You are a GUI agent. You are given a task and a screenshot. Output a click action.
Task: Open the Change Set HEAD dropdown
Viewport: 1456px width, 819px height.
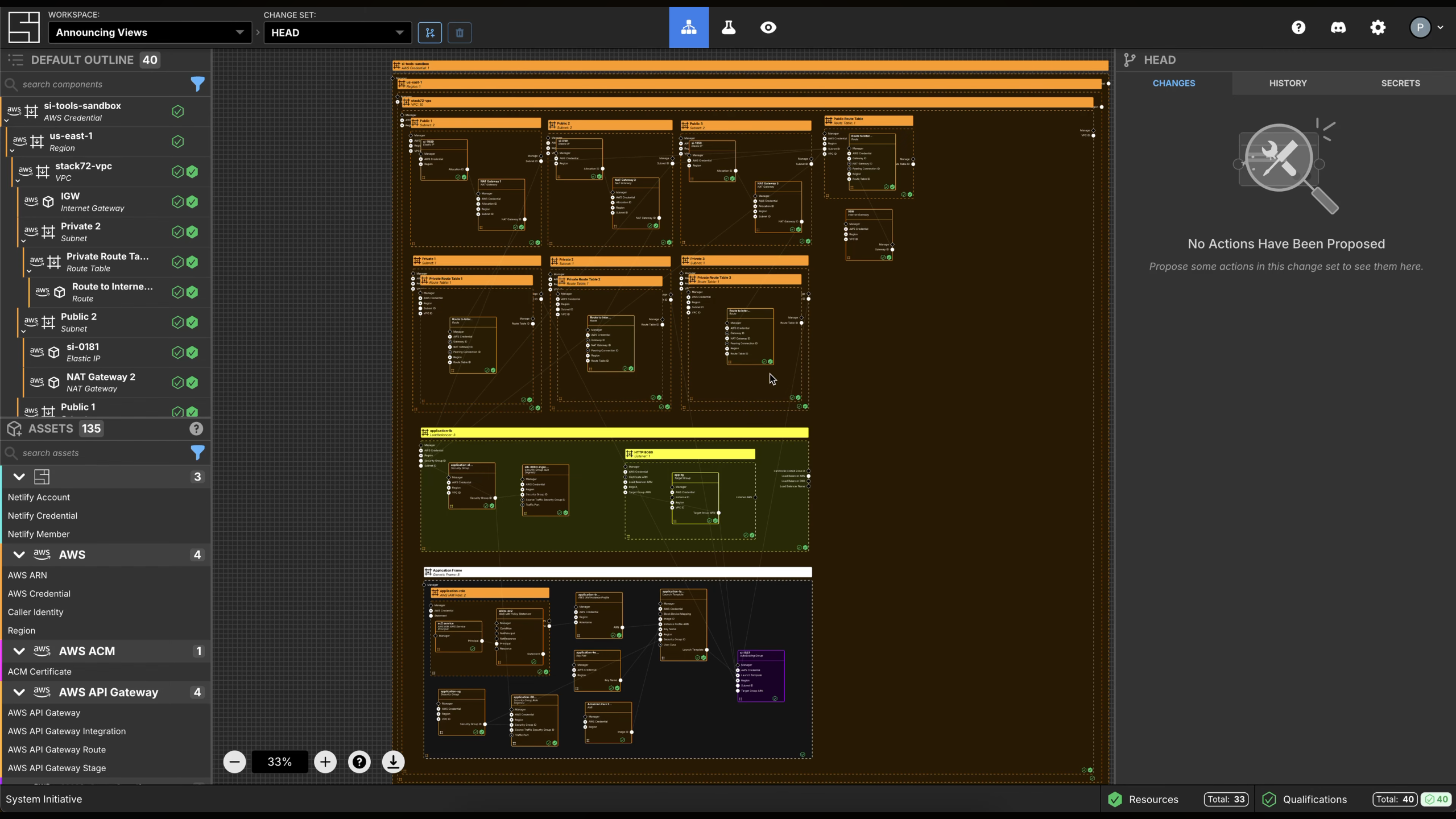[337, 32]
